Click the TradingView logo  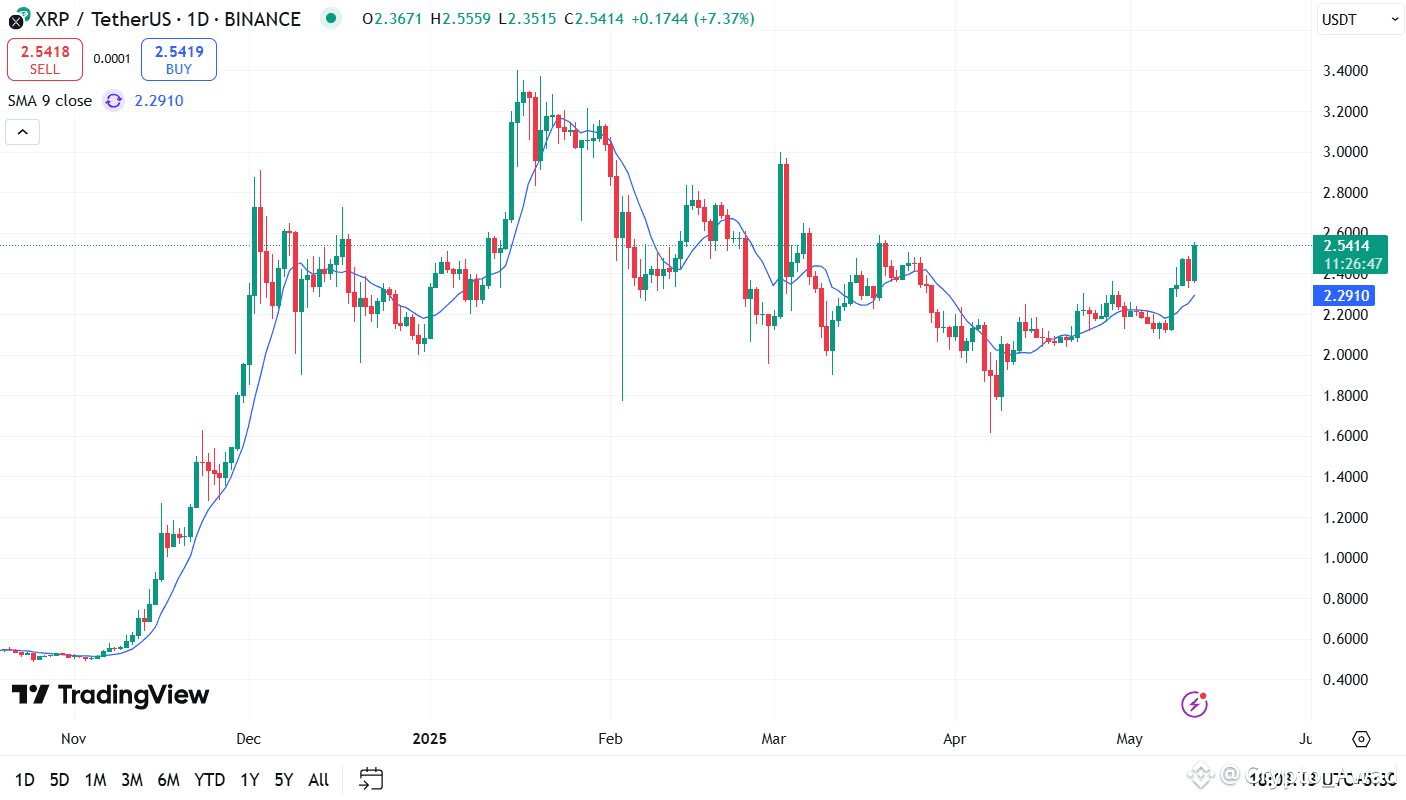[110, 695]
